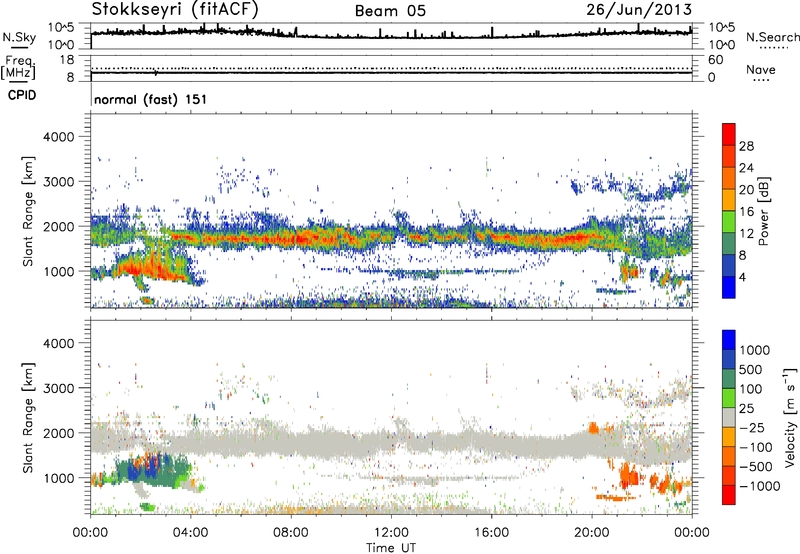Click the 'N.Sky' legend label
800x554 pixels.
(19, 37)
